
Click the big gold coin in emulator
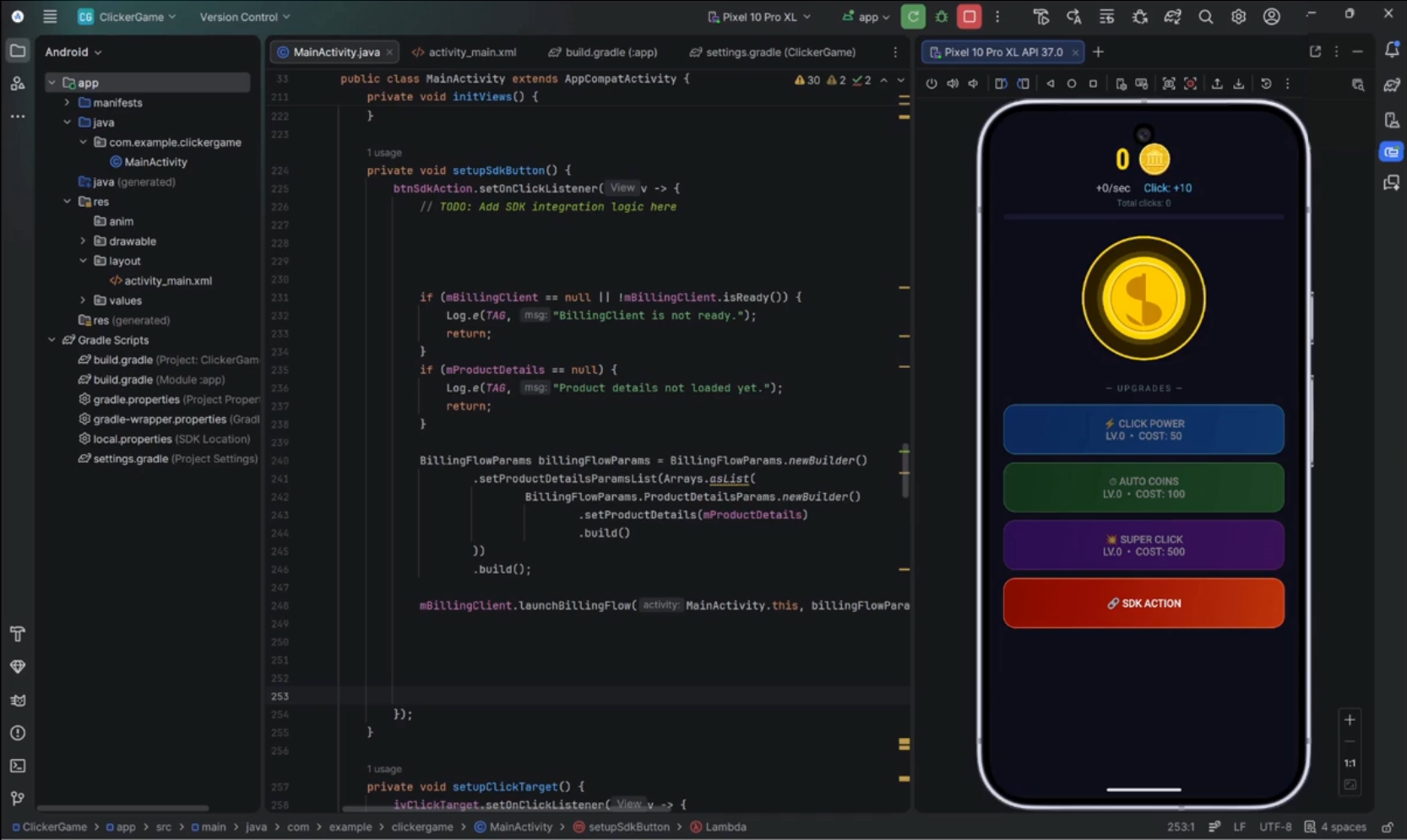point(1144,298)
